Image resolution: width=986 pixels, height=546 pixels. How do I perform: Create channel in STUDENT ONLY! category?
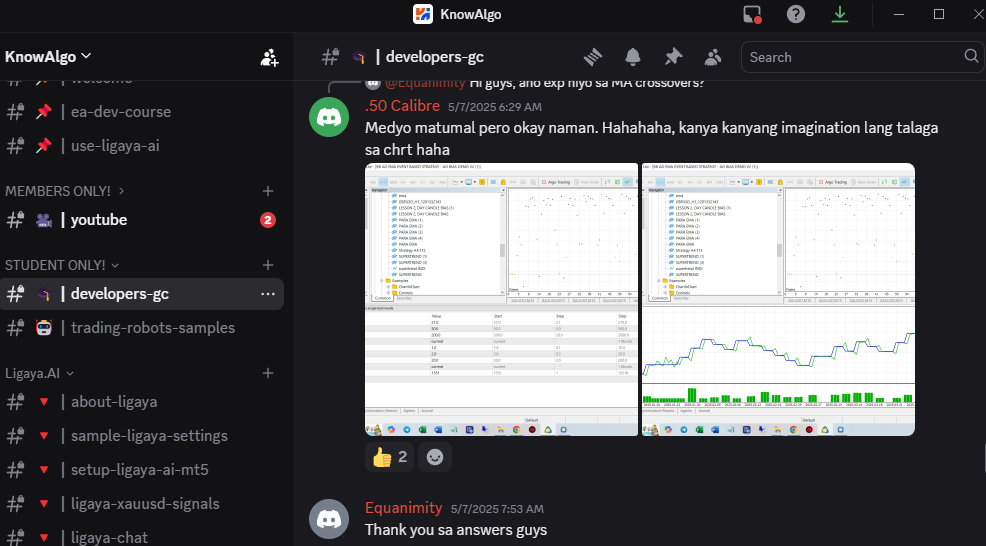(268, 265)
